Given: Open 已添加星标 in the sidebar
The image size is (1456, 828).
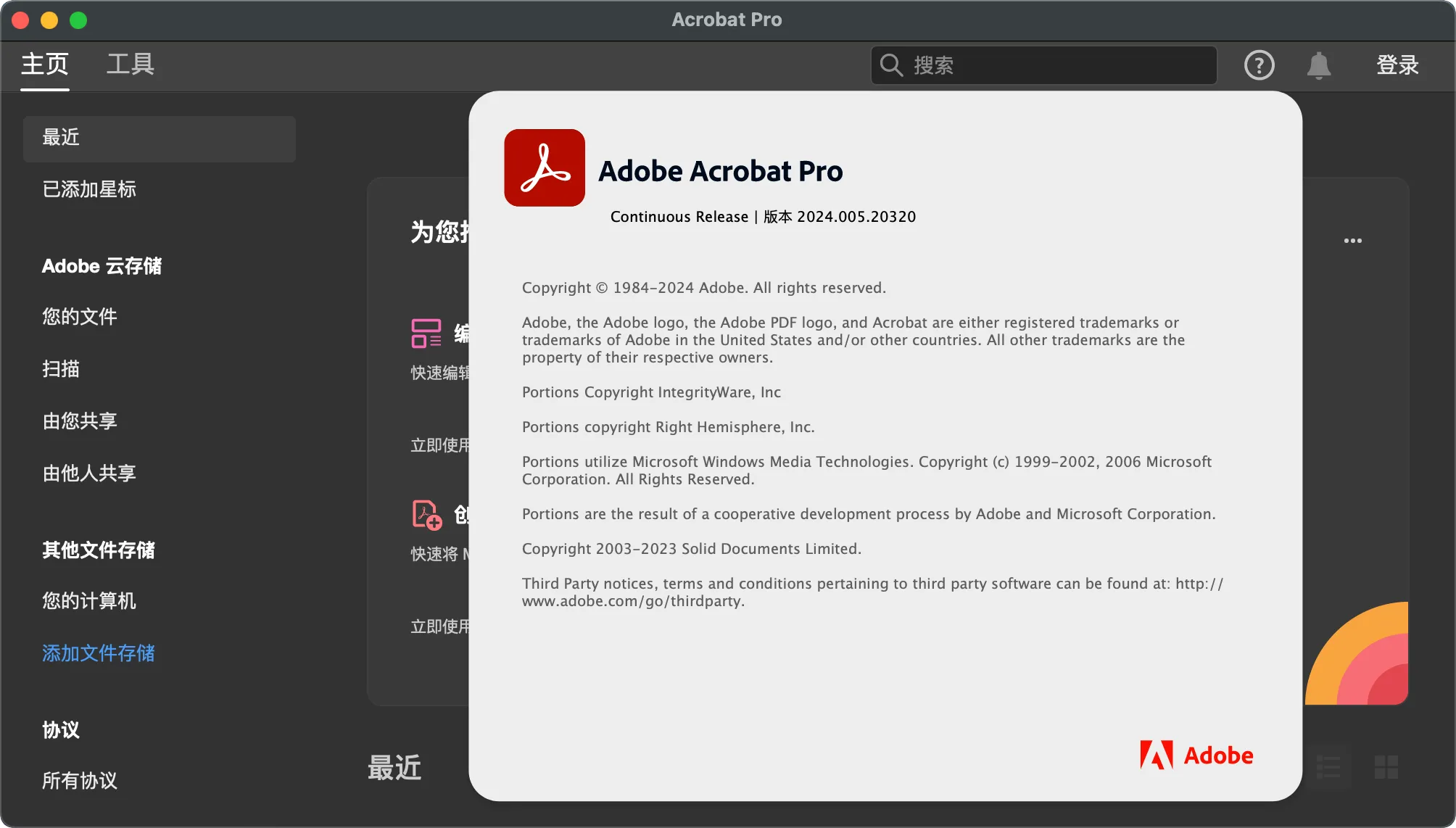Looking at the screenshot, I should point(89,189).
